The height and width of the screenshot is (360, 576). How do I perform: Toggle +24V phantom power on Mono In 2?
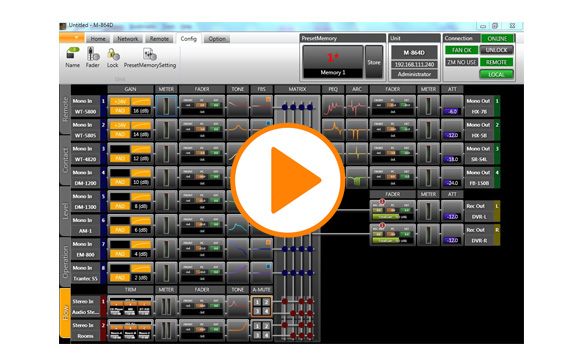click(120, 125)
